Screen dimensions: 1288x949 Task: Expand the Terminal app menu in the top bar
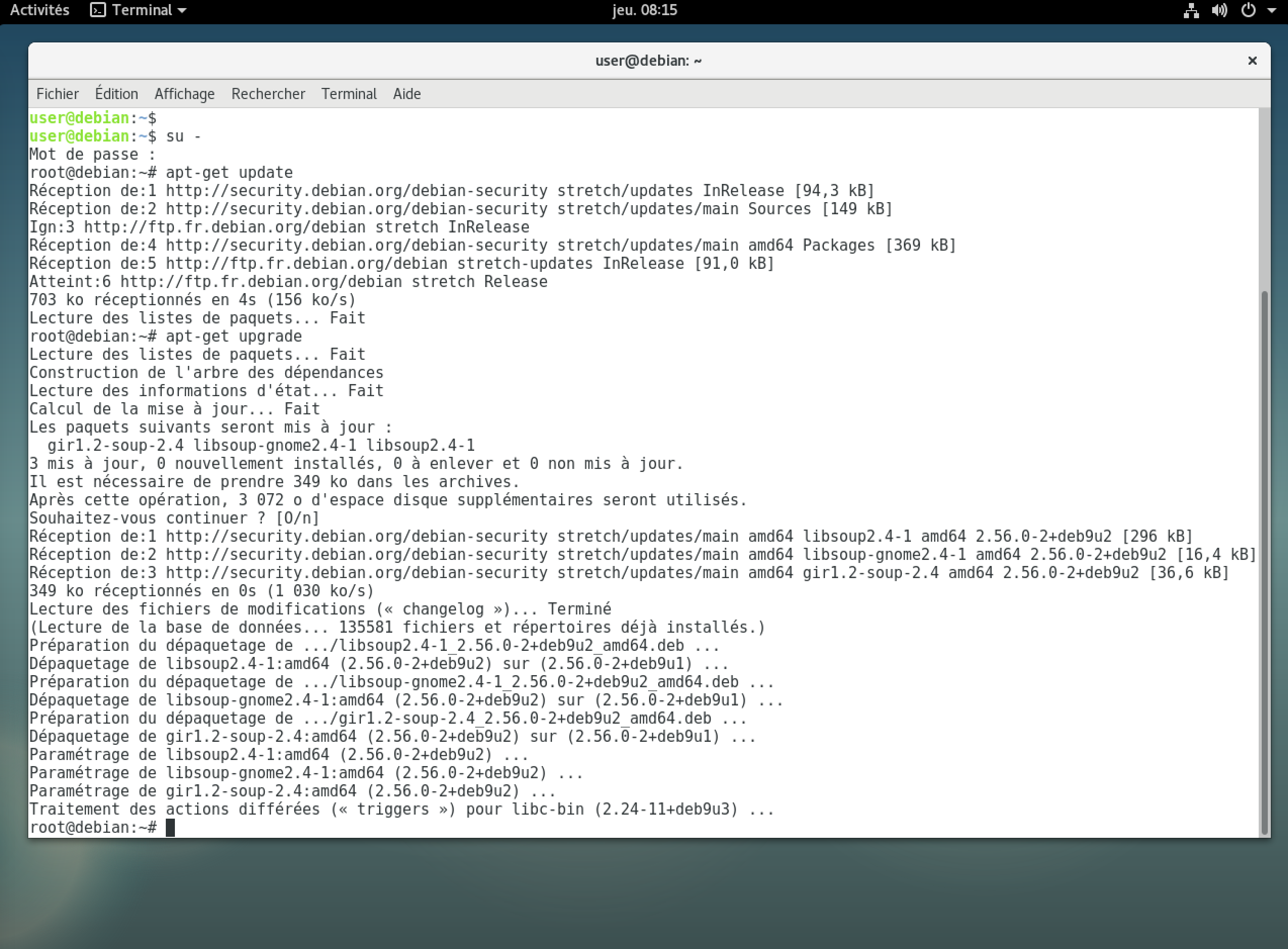click(139, 10)
